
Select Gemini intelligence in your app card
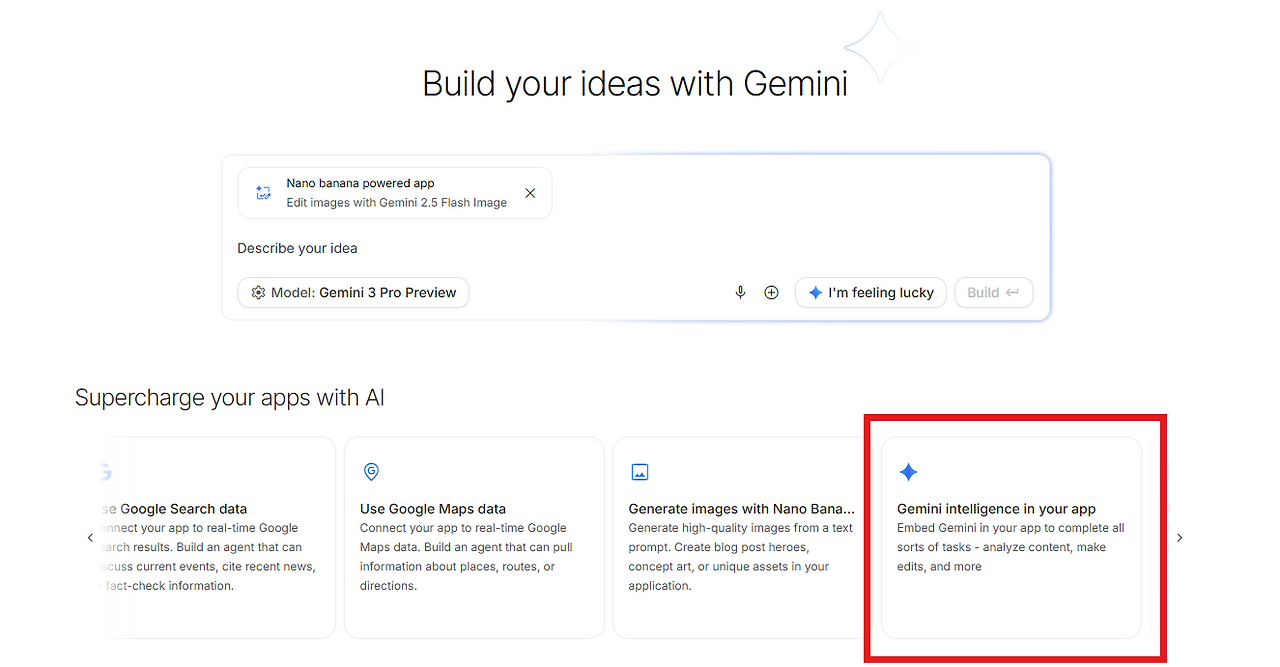[1011, 537]
